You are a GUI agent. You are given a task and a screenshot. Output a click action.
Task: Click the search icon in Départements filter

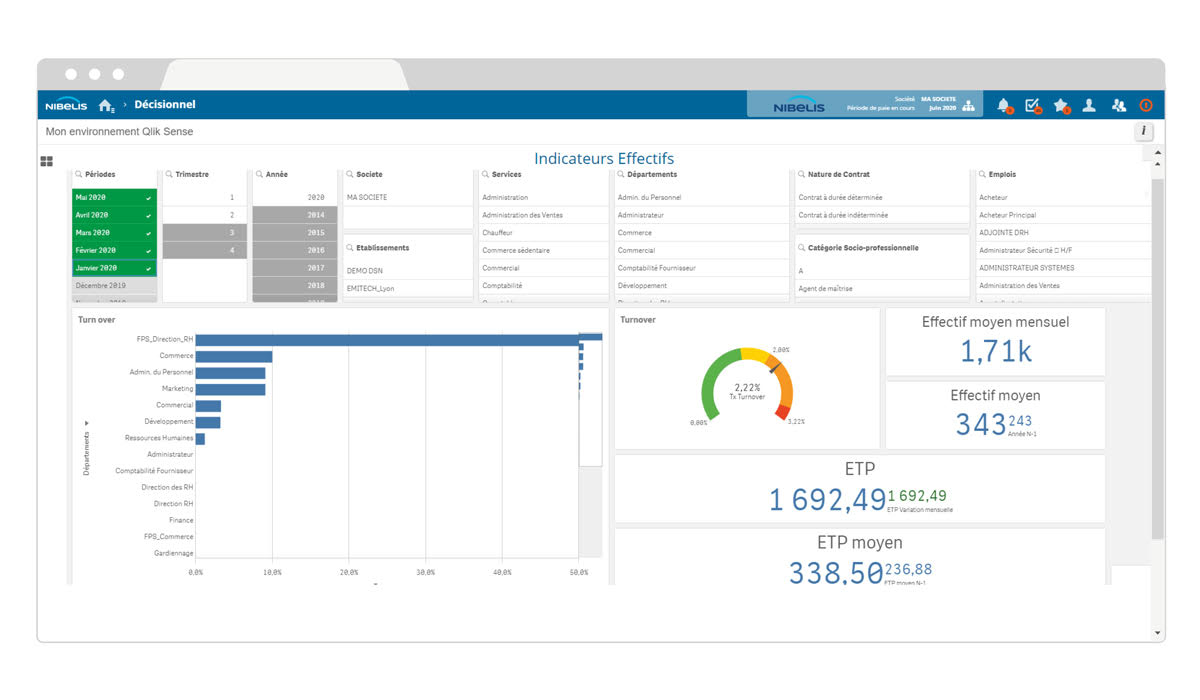[621, 174]
